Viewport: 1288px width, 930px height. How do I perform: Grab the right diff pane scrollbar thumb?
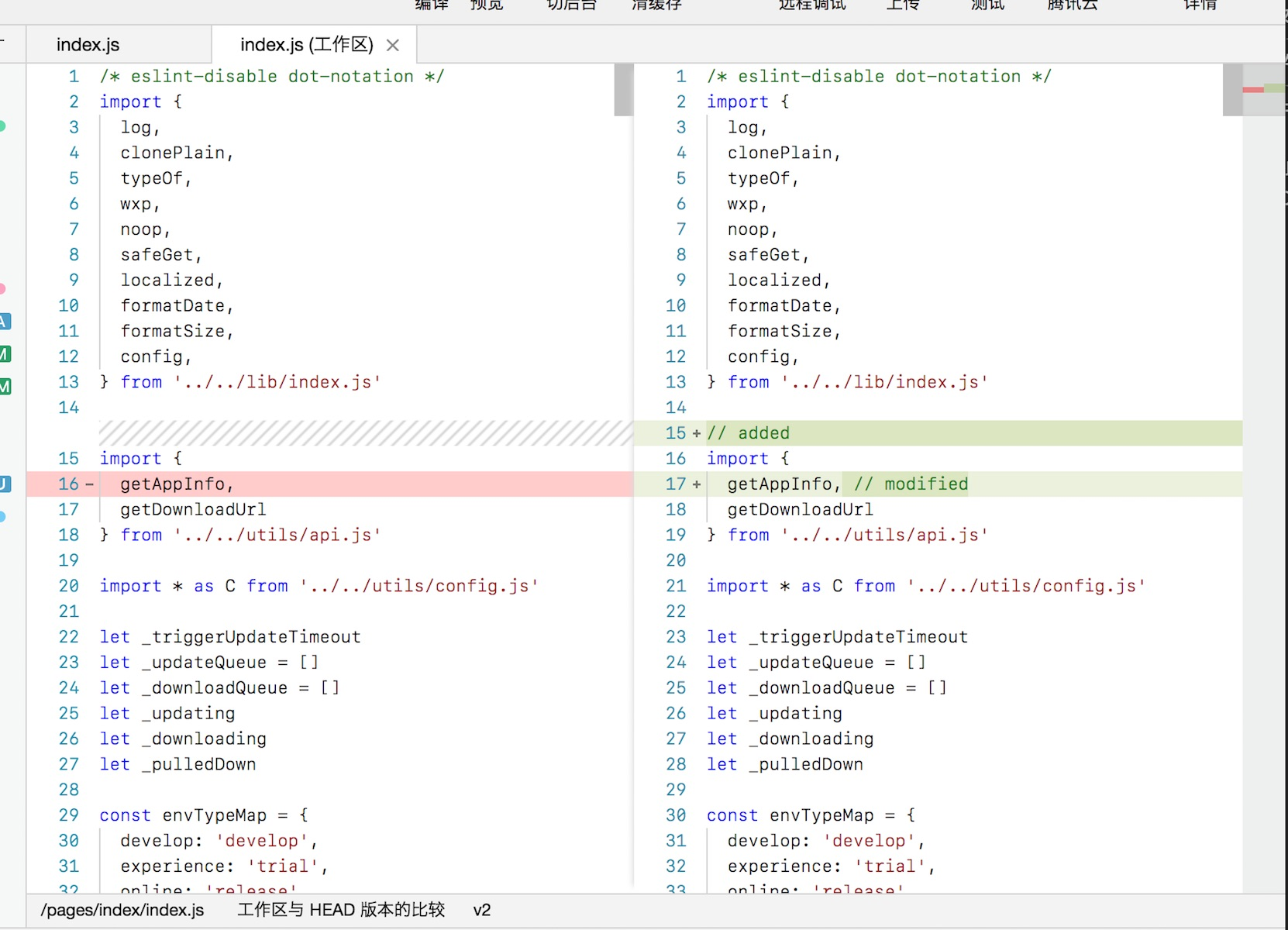coord(1231,90)
